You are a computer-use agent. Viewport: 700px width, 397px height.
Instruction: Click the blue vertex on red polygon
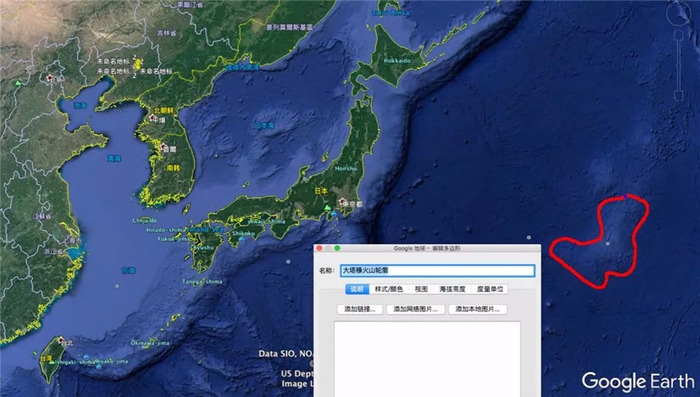(x=625, y=196)
